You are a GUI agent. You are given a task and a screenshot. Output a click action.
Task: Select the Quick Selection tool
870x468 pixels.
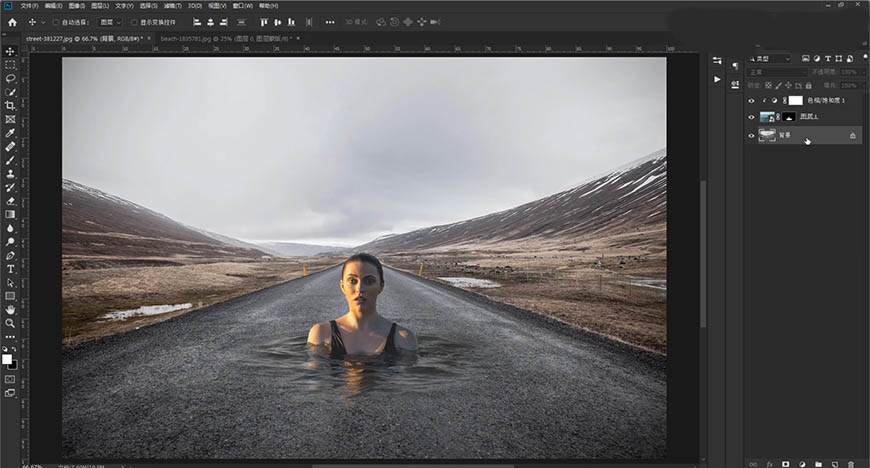pyautogui.click(x=10, y=92)
